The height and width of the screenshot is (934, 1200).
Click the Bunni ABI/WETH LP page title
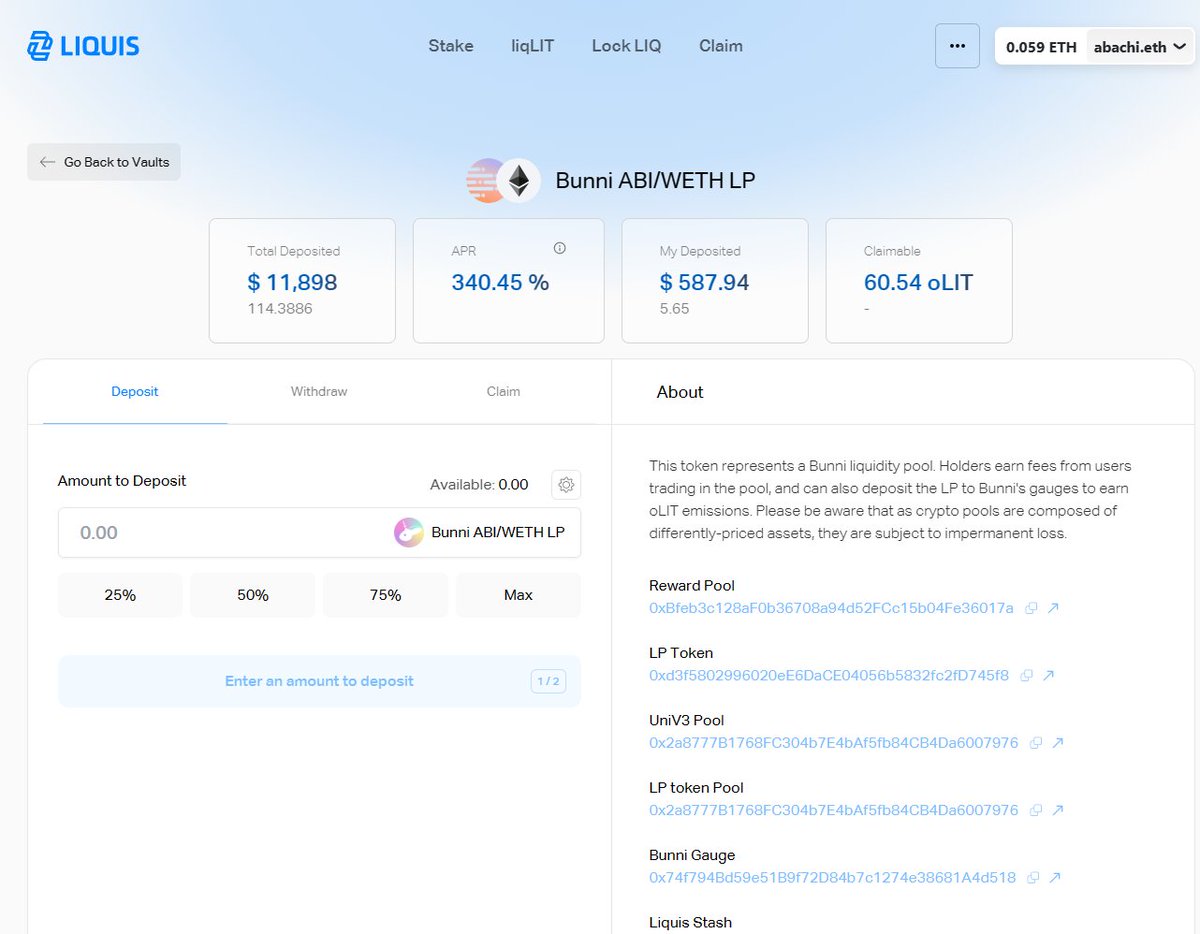pos(655,181)
